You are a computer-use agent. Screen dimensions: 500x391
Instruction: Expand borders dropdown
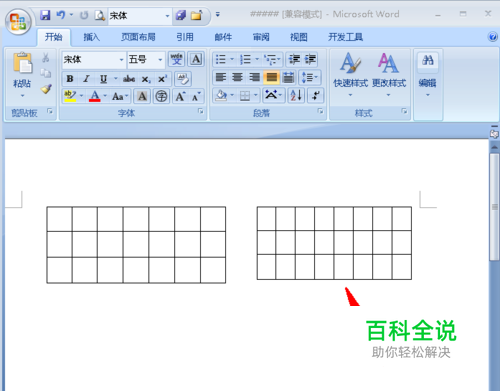[256, 96]
